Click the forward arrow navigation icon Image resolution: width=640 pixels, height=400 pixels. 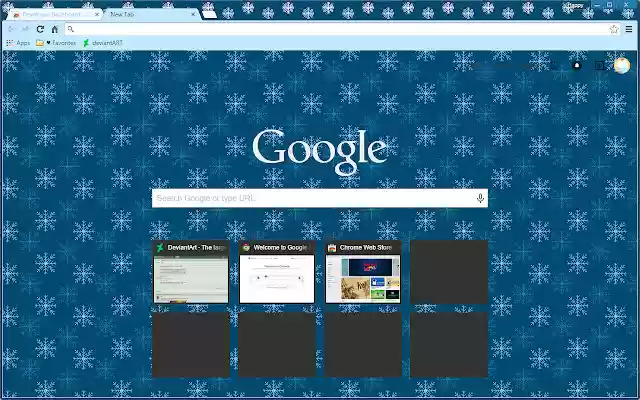pyautogui.click(x=25, y=29)
